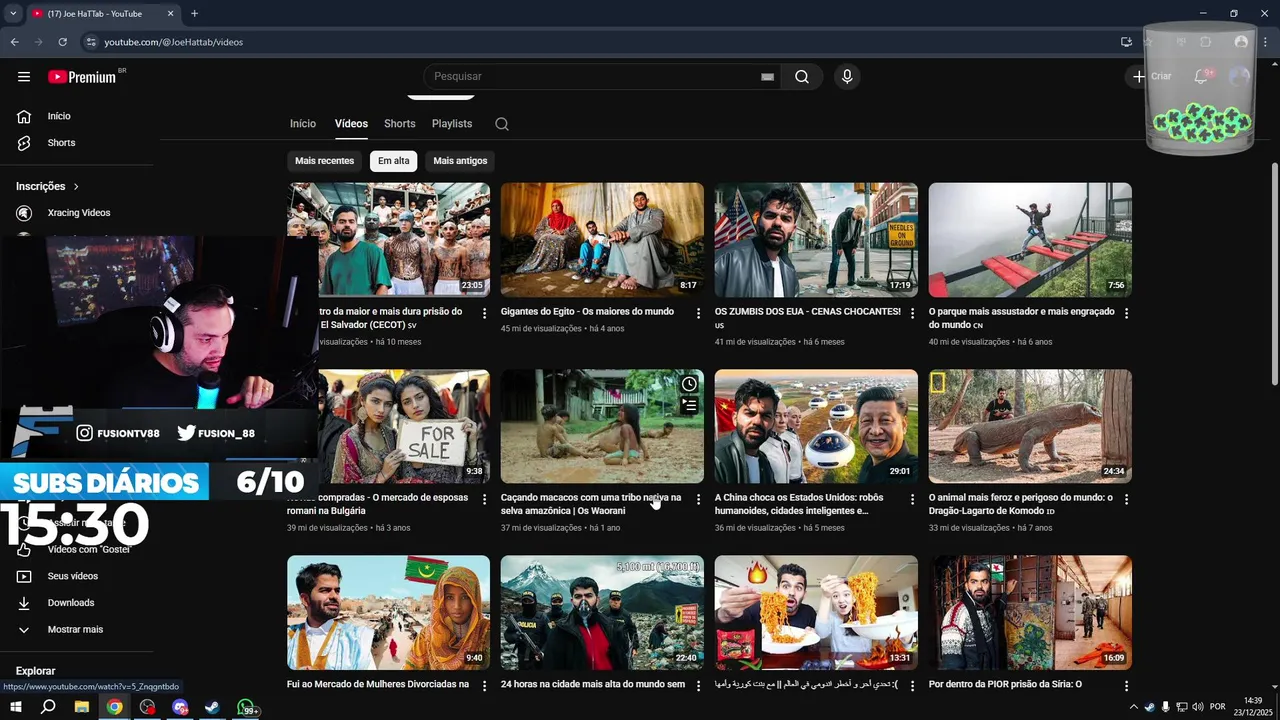The image size is (1280, 720).
Task: Open options menu for Dragão-Lagarto de Komodo video
Action: tap(1126, 499)
